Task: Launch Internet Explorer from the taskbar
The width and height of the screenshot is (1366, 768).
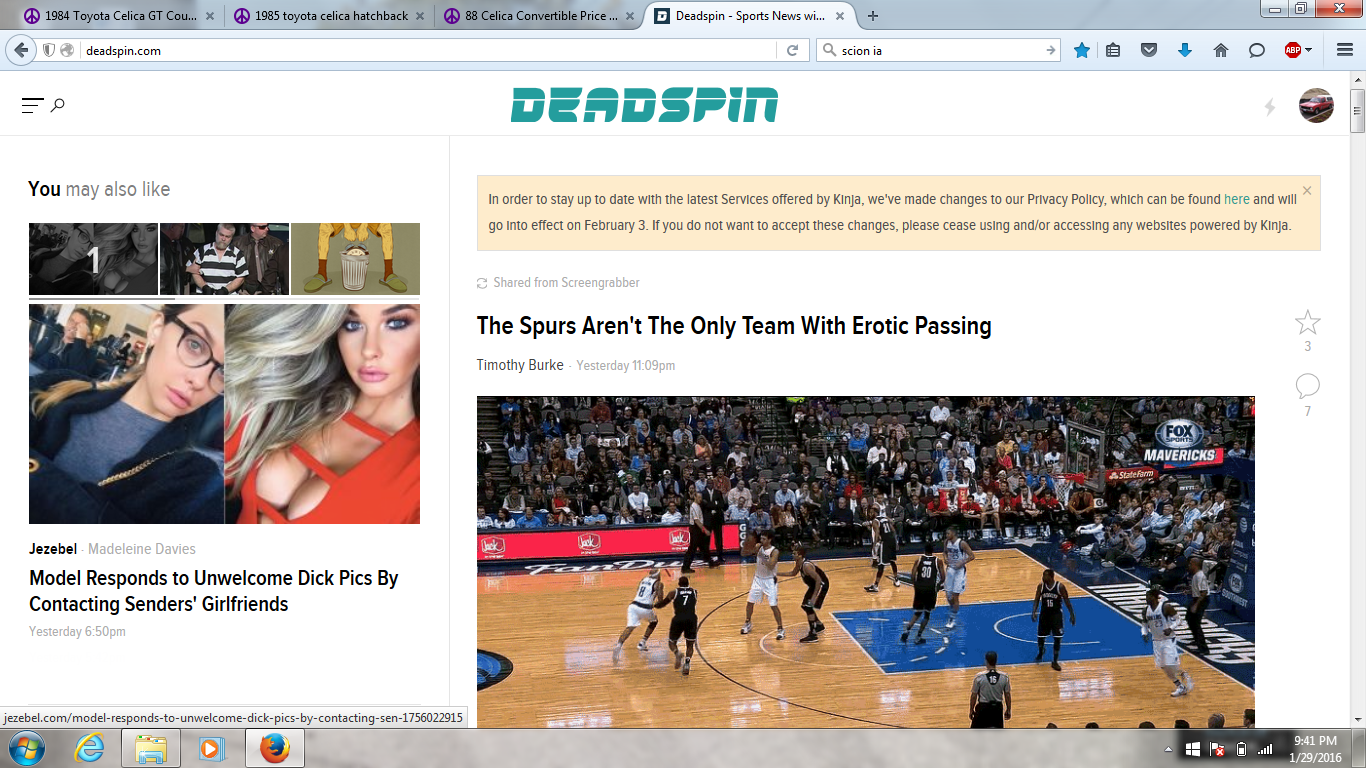Action: (89, 748)
